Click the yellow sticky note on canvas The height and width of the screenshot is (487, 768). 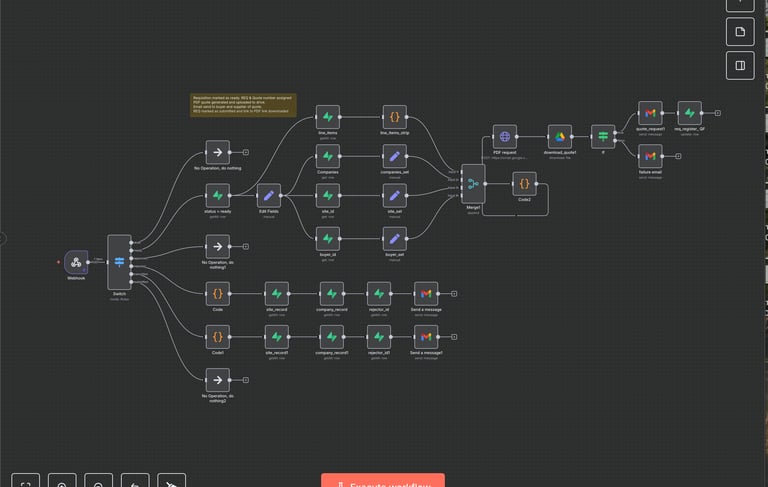tap(243, 105)
